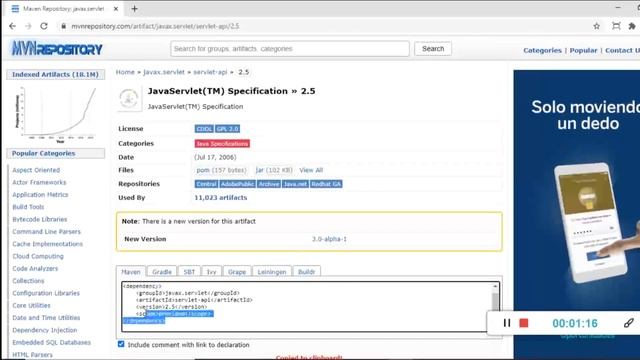Open 11,023 artifacts used-by link

[221, 198]
